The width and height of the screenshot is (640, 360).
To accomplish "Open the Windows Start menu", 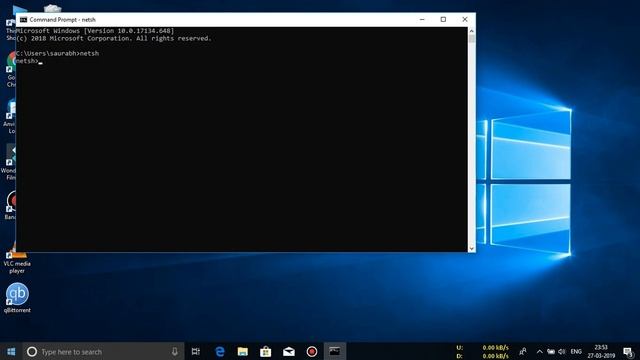I will (11, 351).
